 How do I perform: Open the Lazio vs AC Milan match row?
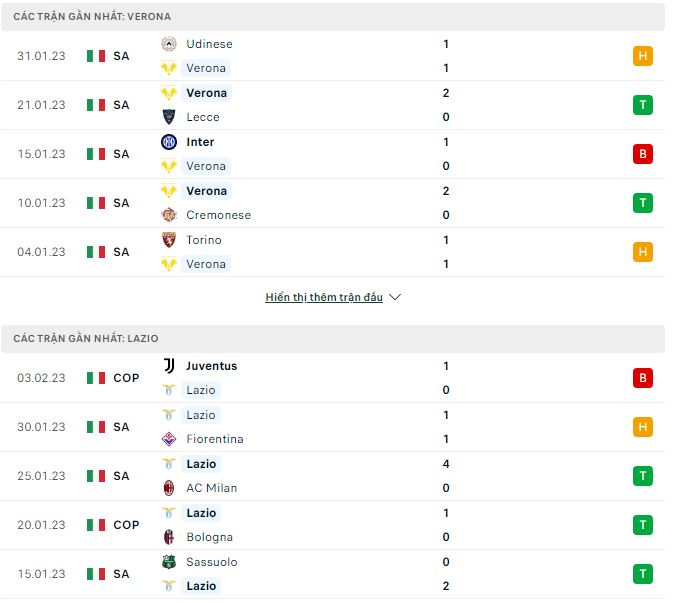pyautogui.click(x=332, y=476)
